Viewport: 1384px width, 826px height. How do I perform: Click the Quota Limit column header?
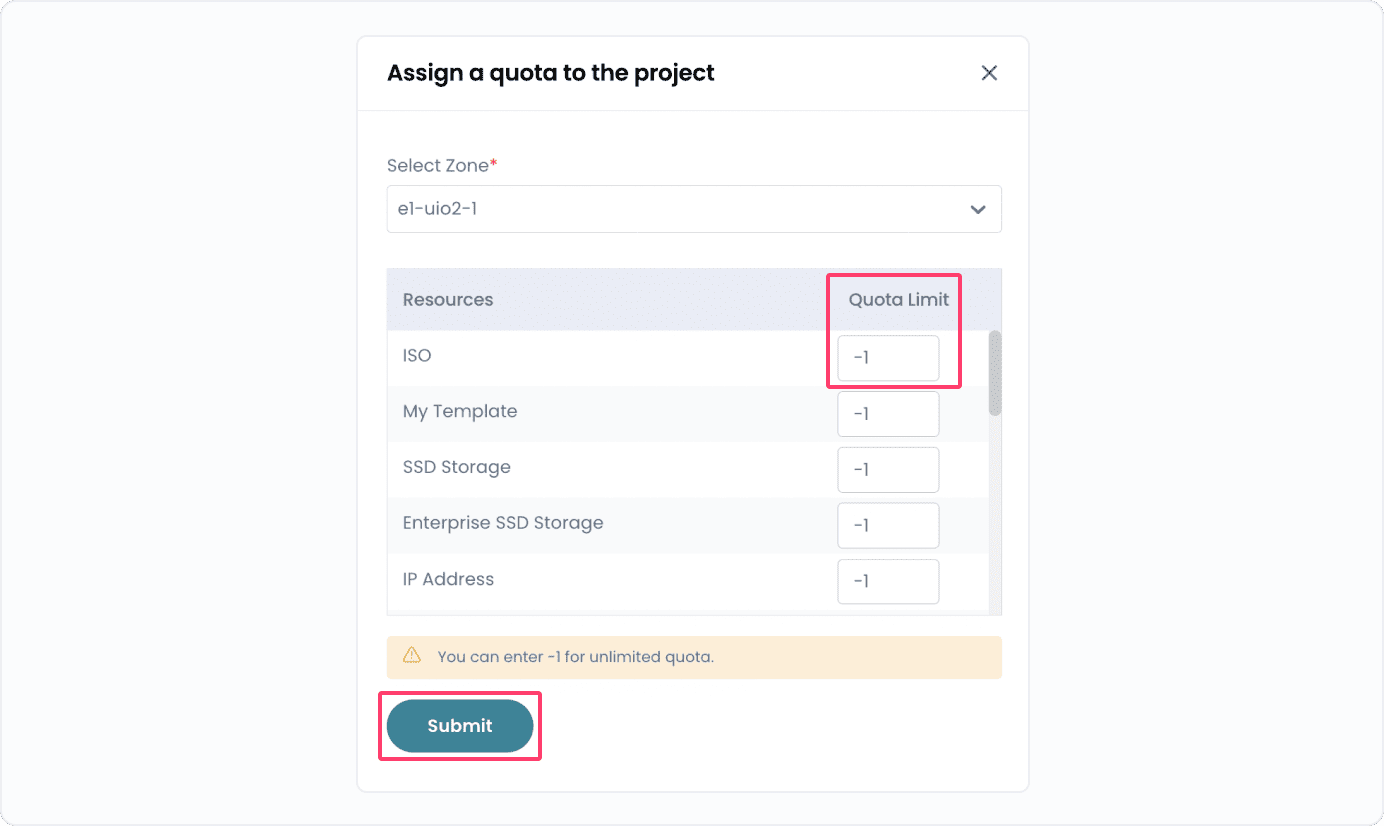click(893, 299)
